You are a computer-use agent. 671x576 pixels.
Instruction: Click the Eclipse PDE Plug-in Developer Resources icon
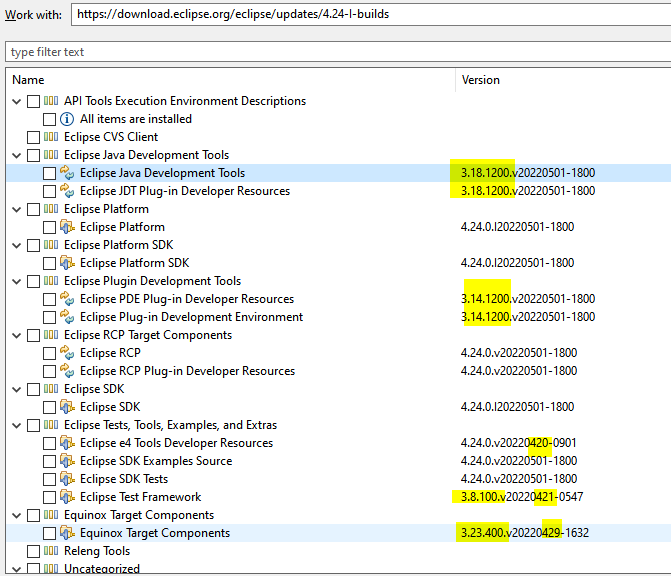click(x=68, y=299)
